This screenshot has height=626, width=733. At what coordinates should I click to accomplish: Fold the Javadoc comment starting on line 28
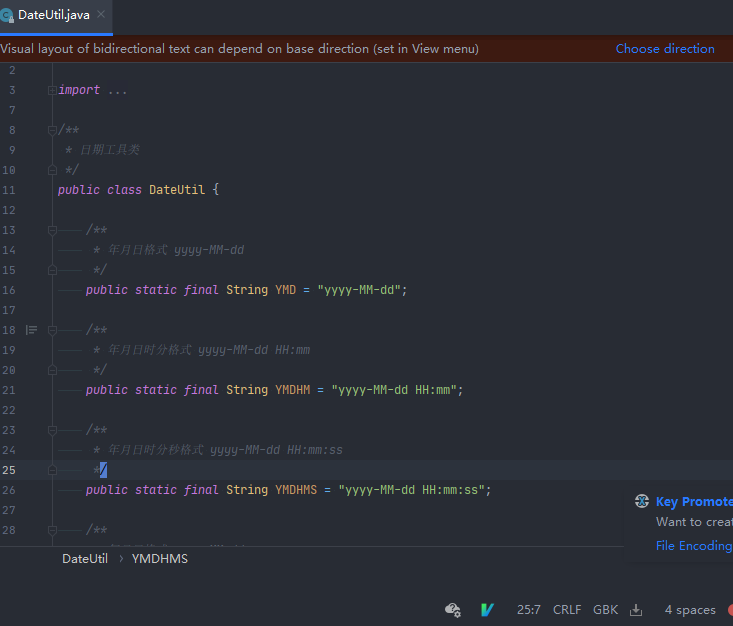point(52,530)
